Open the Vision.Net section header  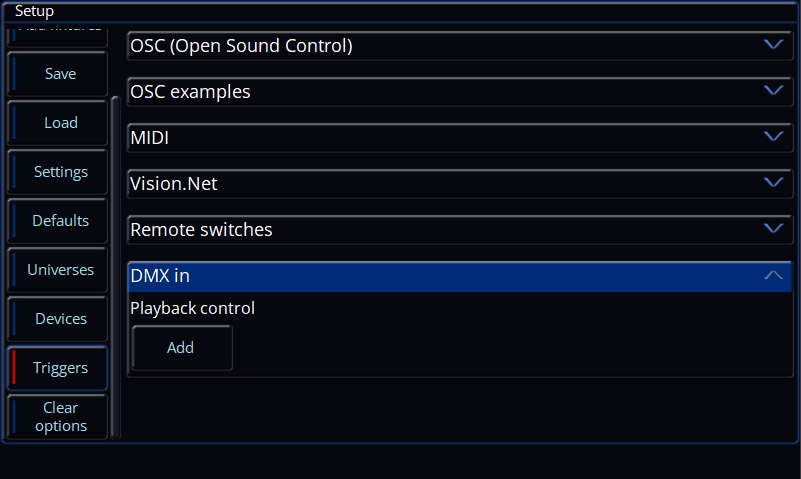[460, 184]
